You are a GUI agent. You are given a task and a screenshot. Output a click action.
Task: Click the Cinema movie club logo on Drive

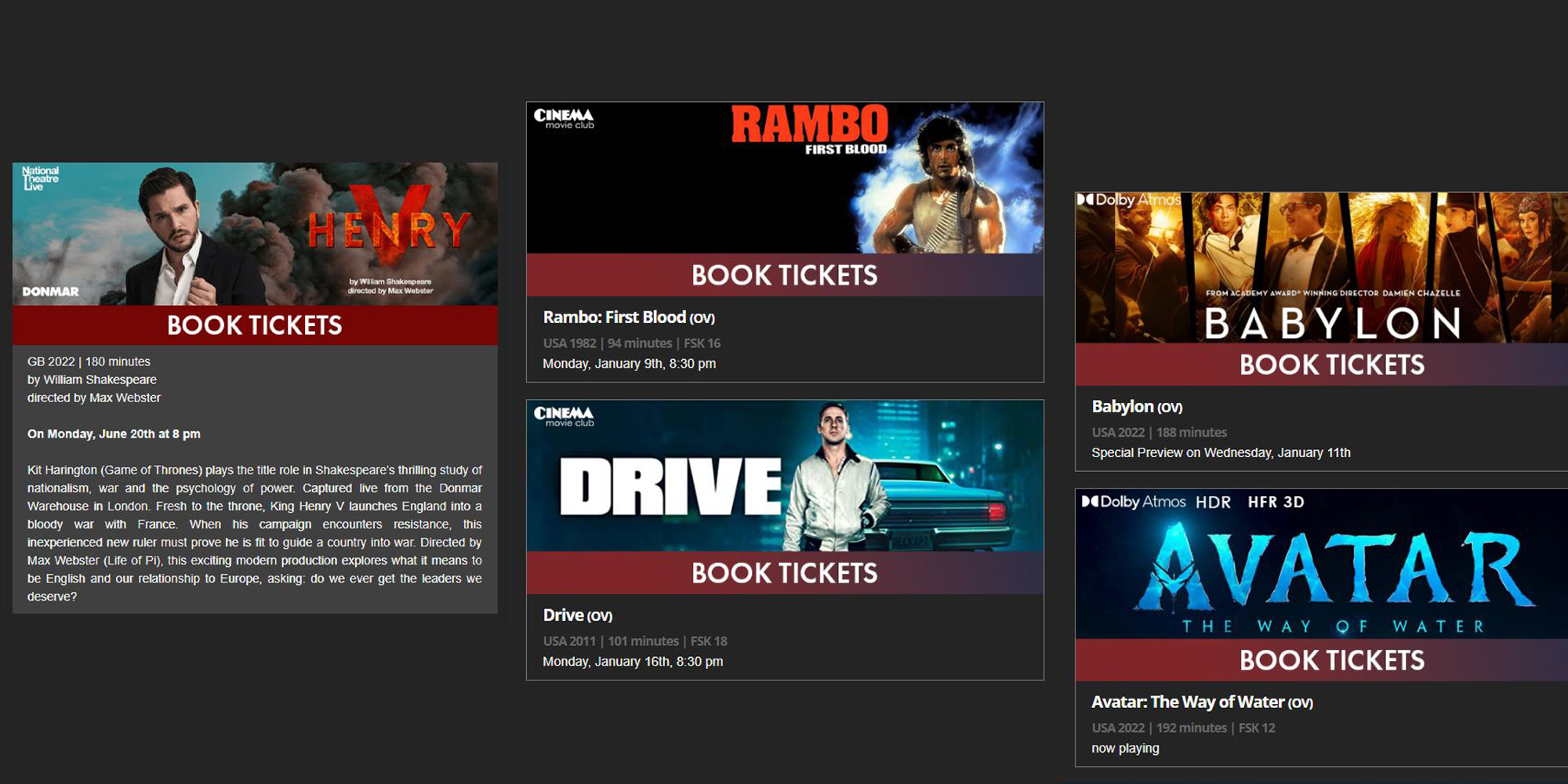564,416
